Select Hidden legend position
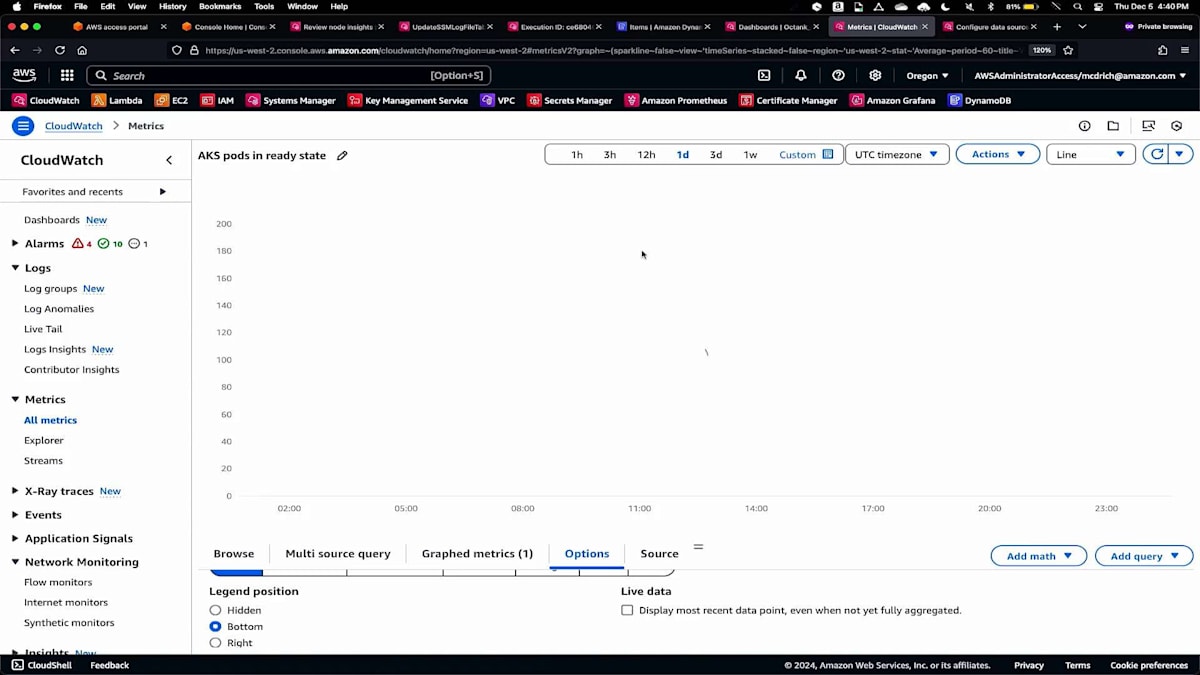This screenshot has width=1200, height=675. tap(215, 610)
